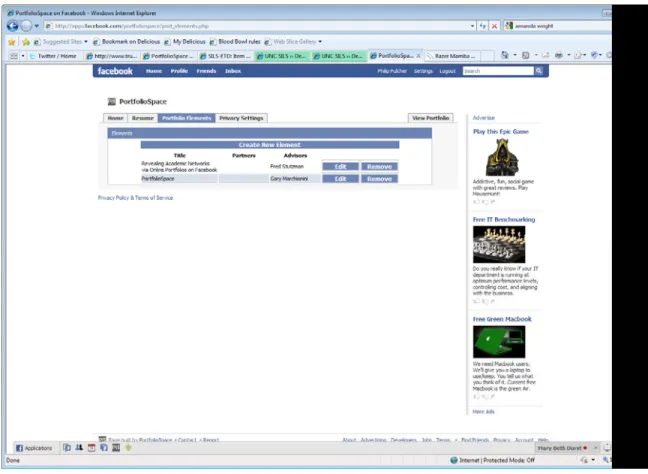
Task: Click the browser Back arrow button
Action: (x=12, y=26)
